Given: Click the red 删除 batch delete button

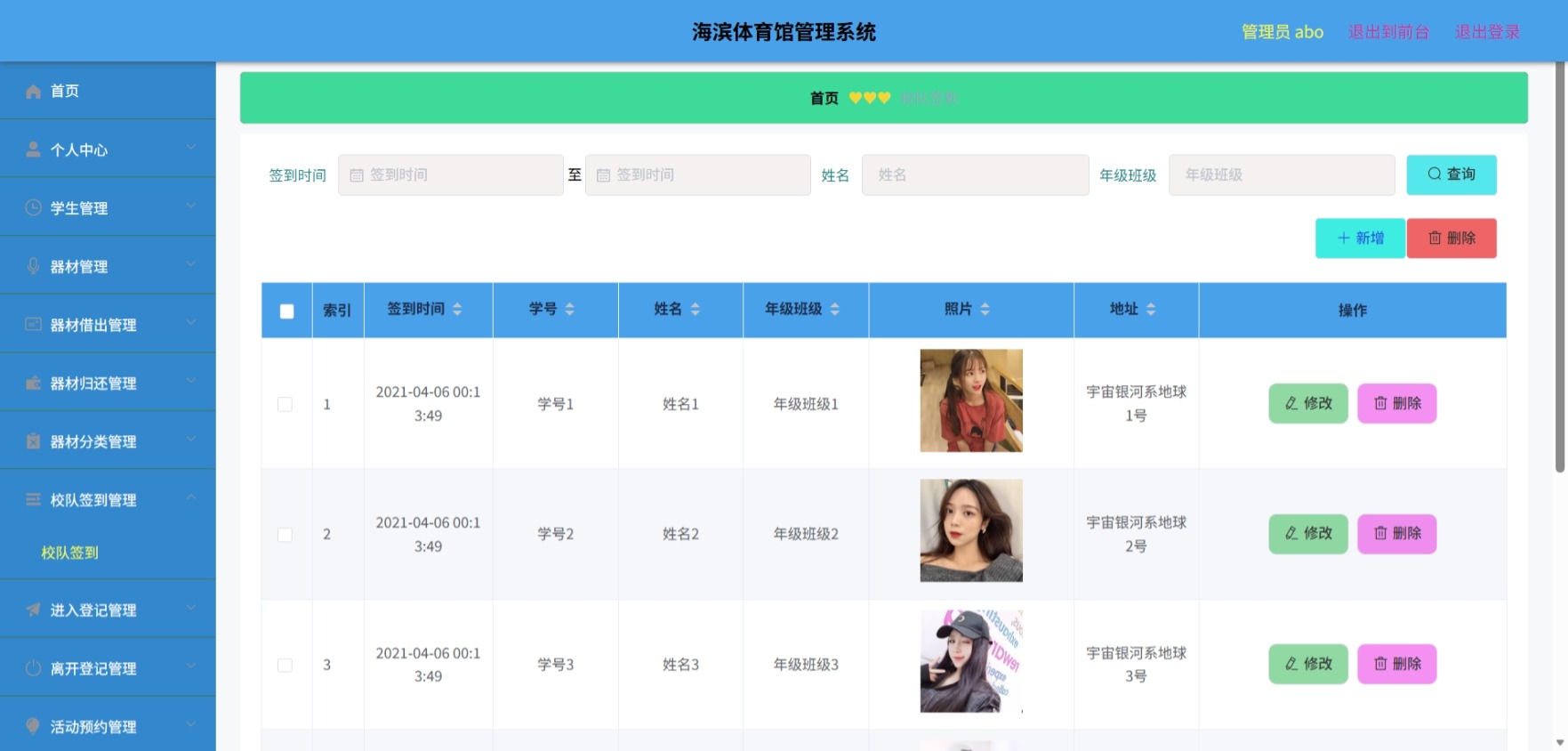Looking at the screenshot, I should (1451, 238).
